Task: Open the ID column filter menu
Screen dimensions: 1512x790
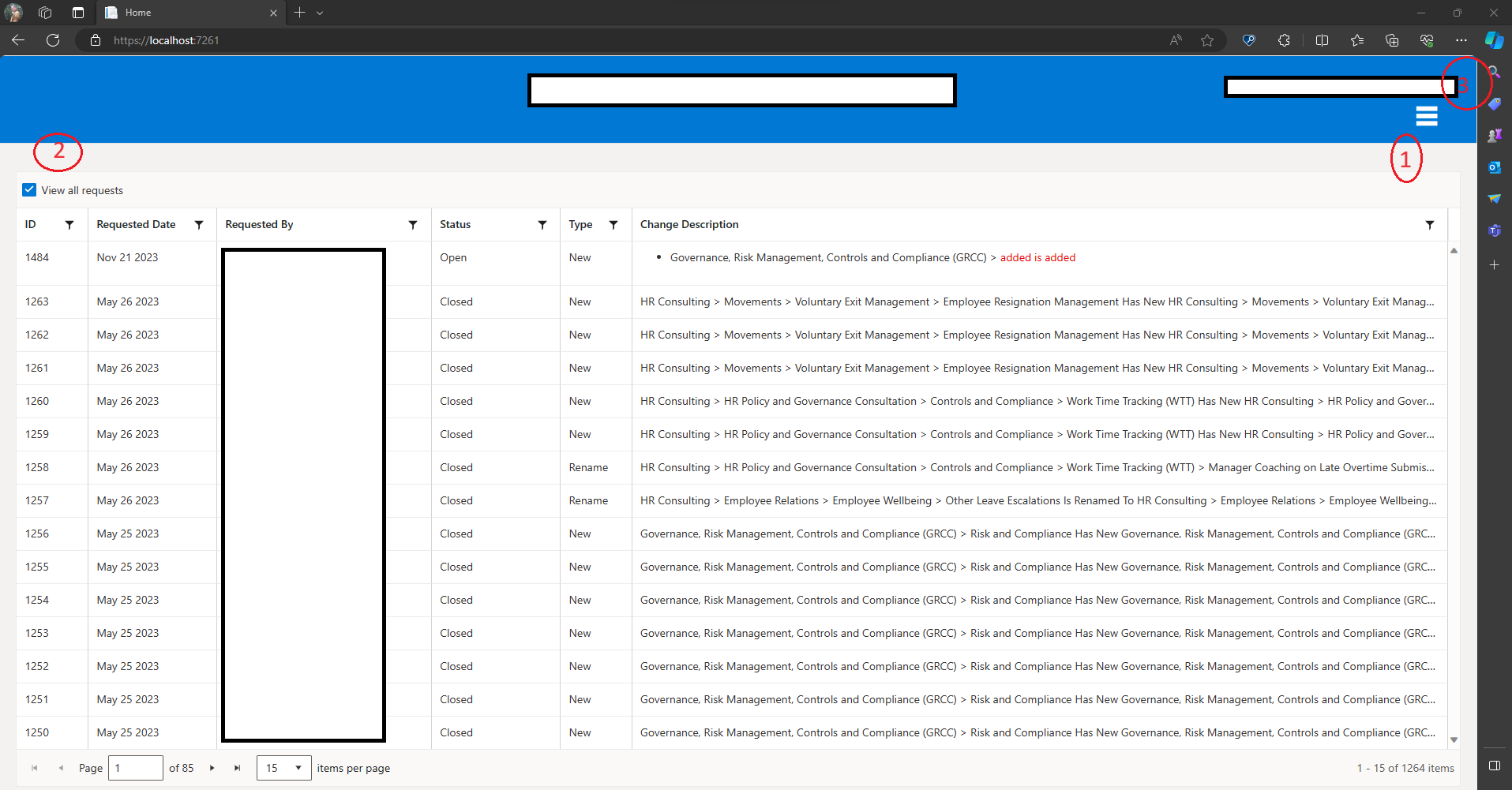Action: coord(69,224)
